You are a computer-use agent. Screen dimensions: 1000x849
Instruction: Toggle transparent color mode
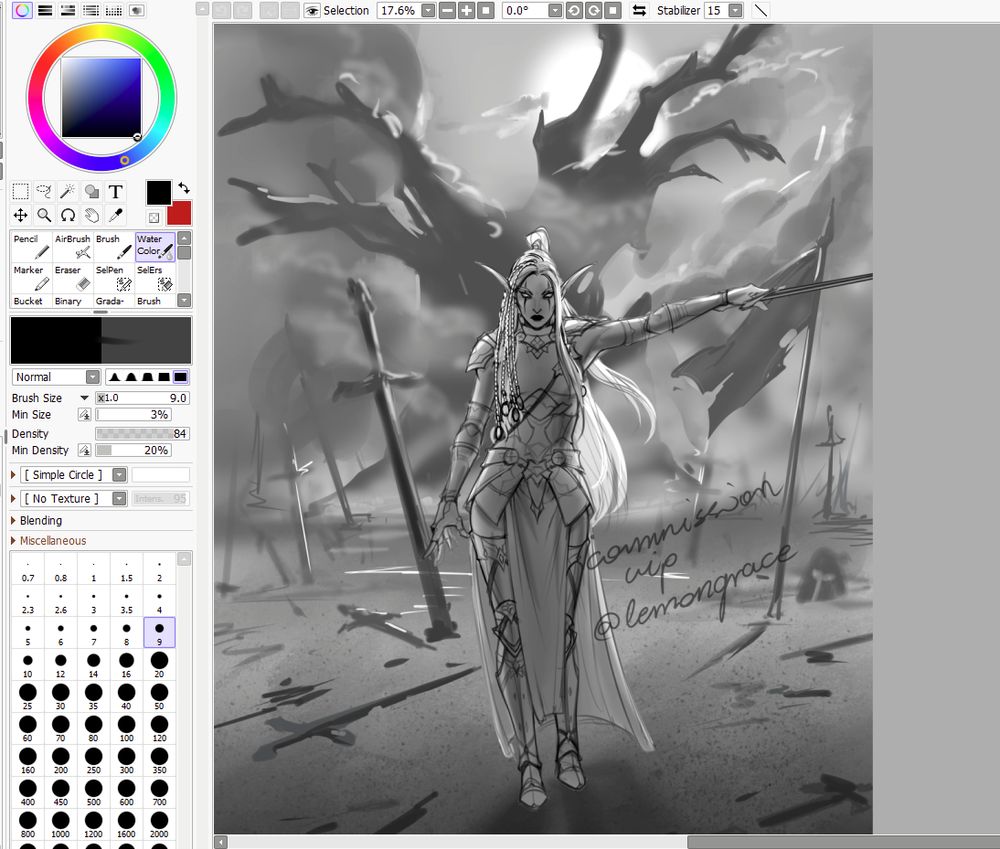pos(154,218)
